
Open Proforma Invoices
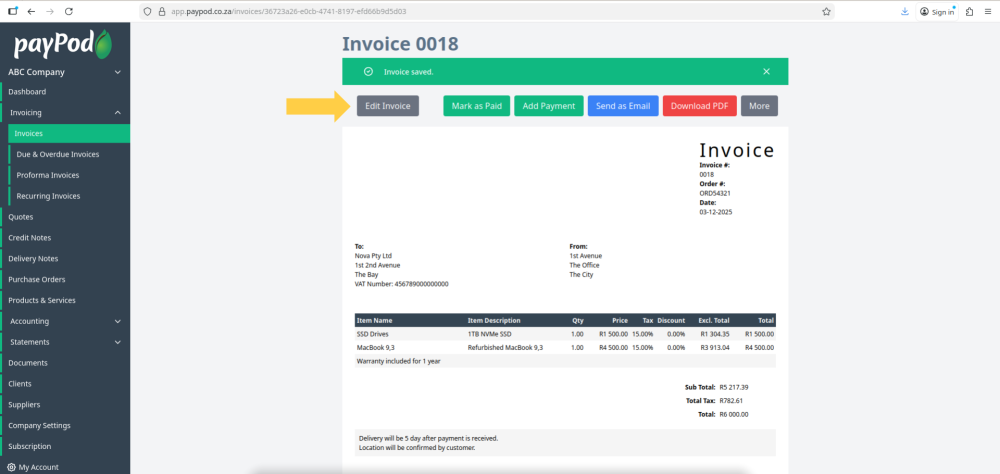[48, 175]
